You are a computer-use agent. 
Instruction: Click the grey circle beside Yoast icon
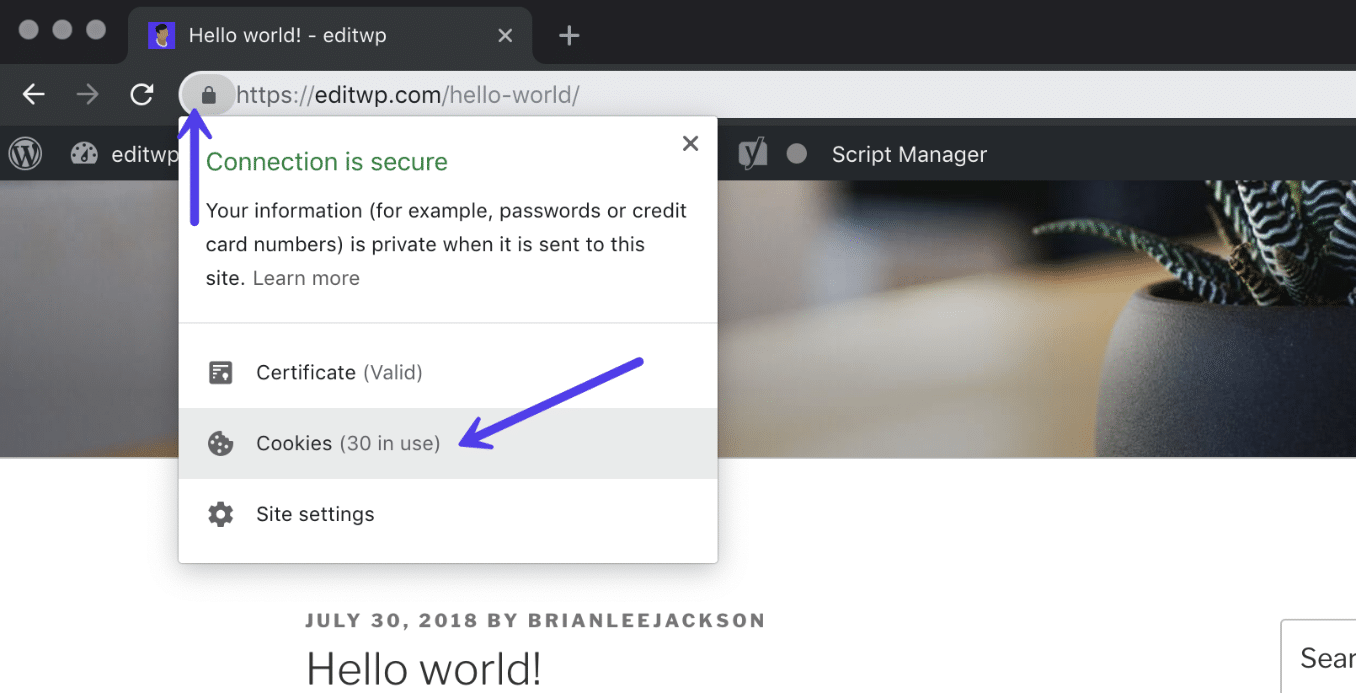(x=796, y=154)
